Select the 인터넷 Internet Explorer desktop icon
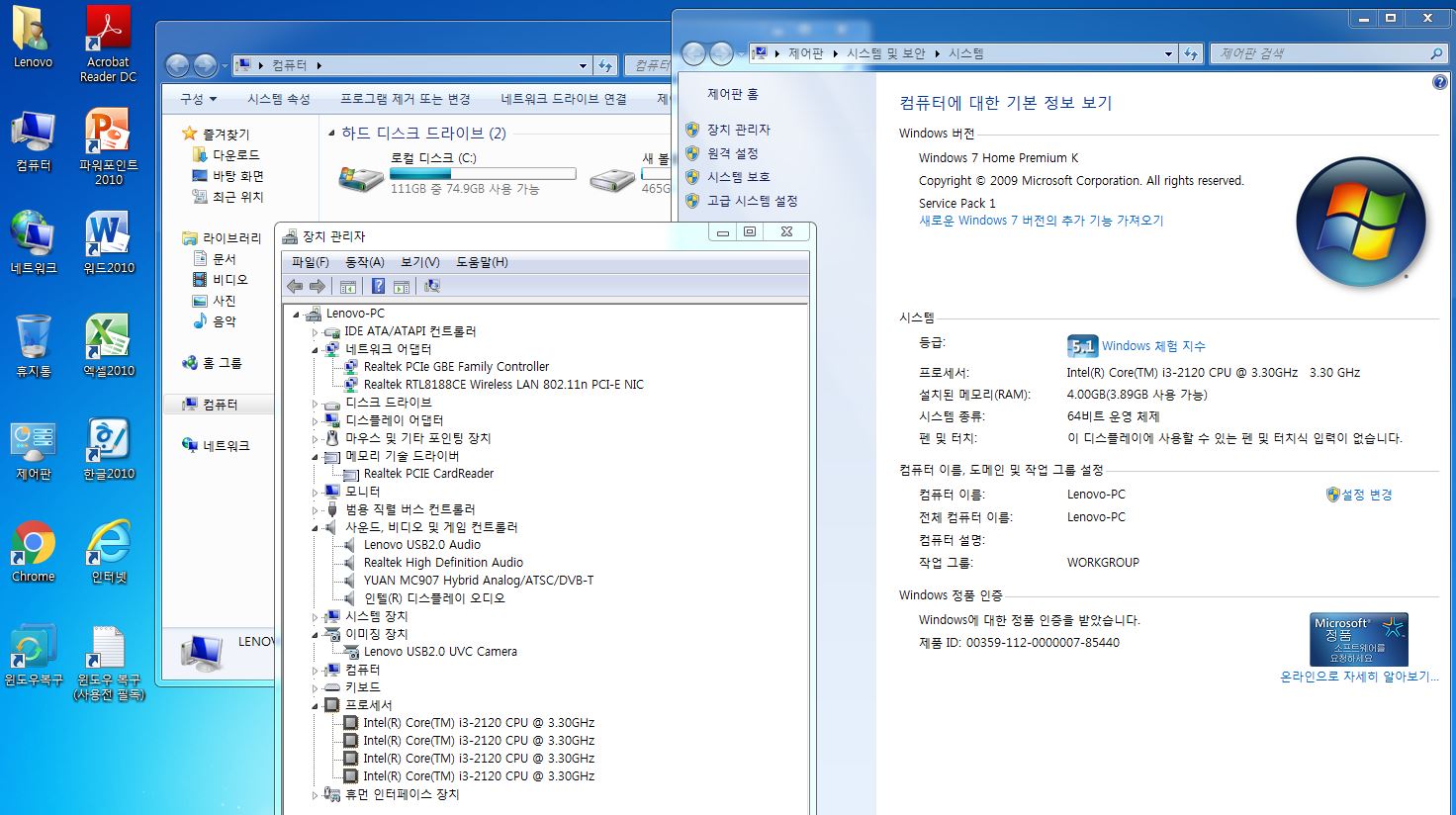 point(108,551)
